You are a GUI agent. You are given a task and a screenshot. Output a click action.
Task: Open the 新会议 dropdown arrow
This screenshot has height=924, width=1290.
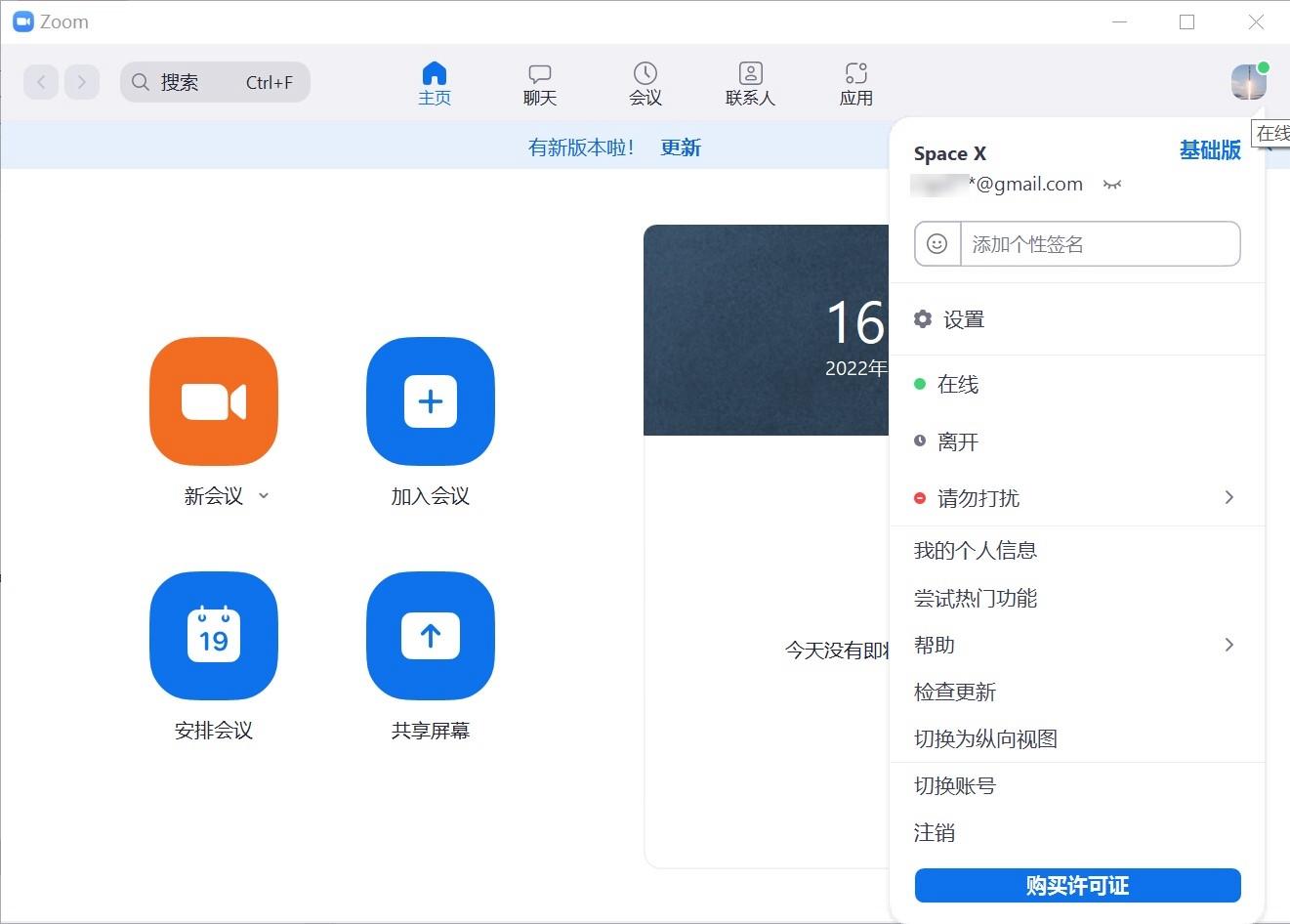coord(263,495)
